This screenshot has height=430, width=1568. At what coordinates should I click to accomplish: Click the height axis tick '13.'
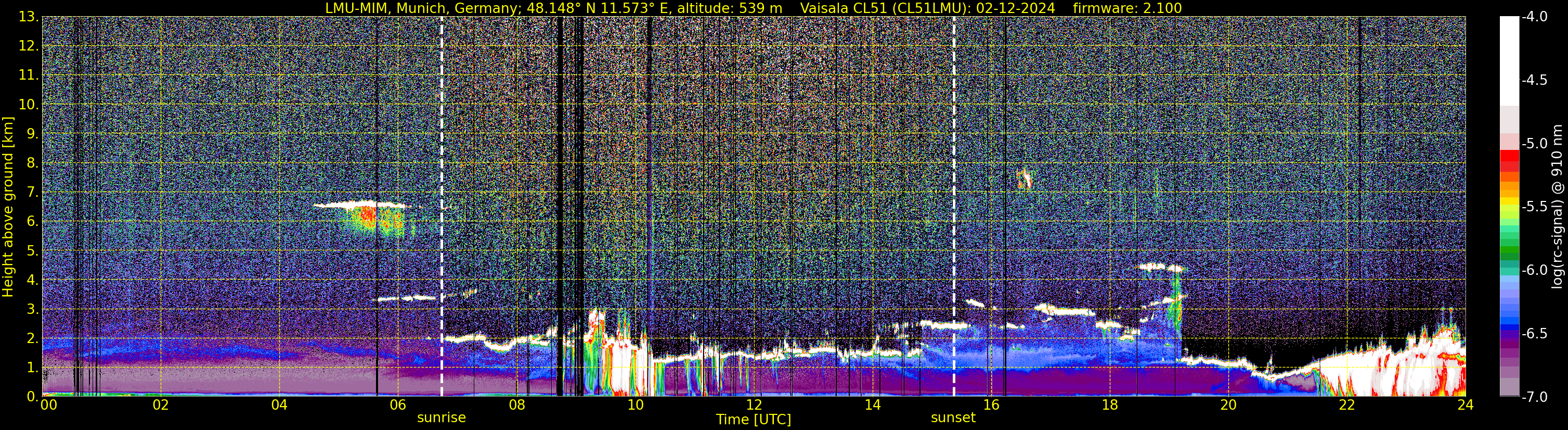29,17
